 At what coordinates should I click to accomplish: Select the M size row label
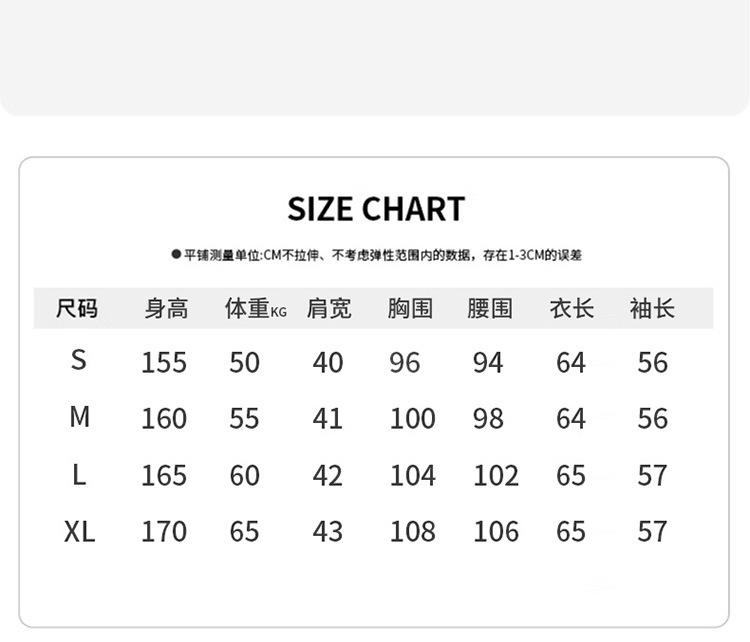pos(79,417)
